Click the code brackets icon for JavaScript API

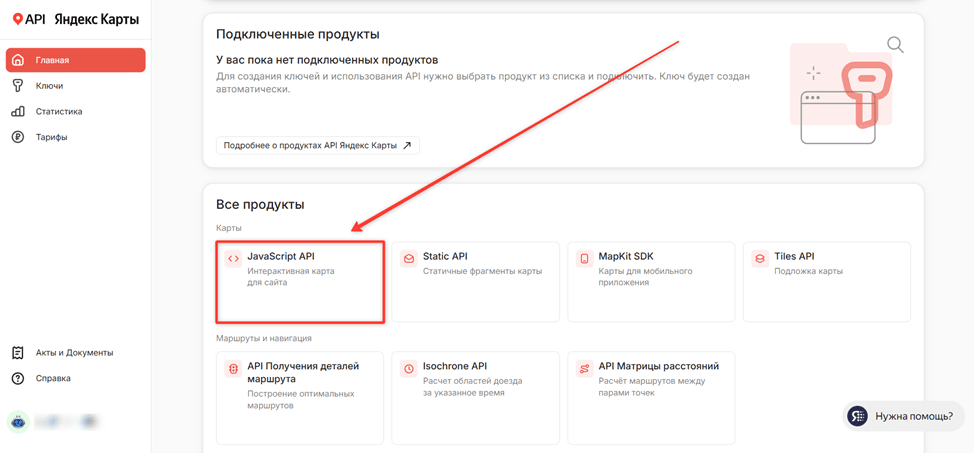234,259
